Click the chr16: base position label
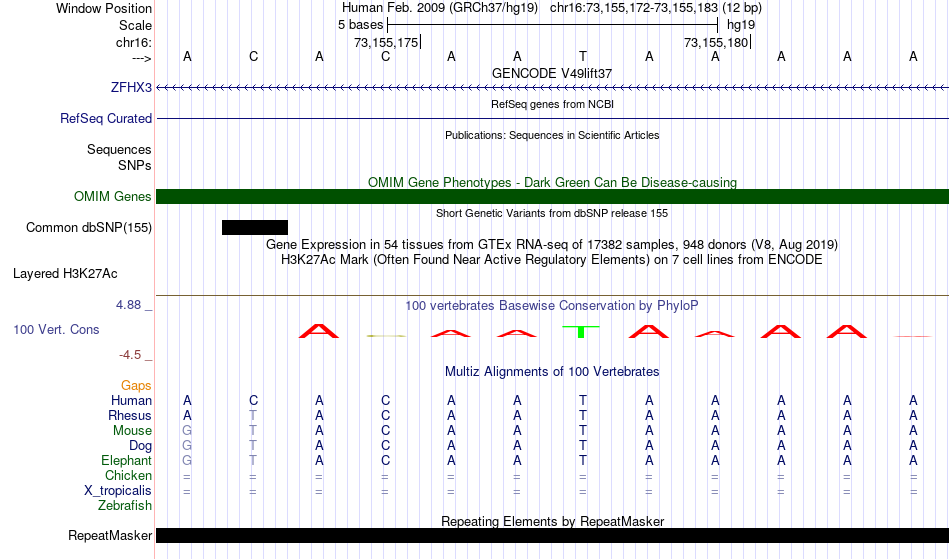This screenshot has width=950, height=559. 134,42
